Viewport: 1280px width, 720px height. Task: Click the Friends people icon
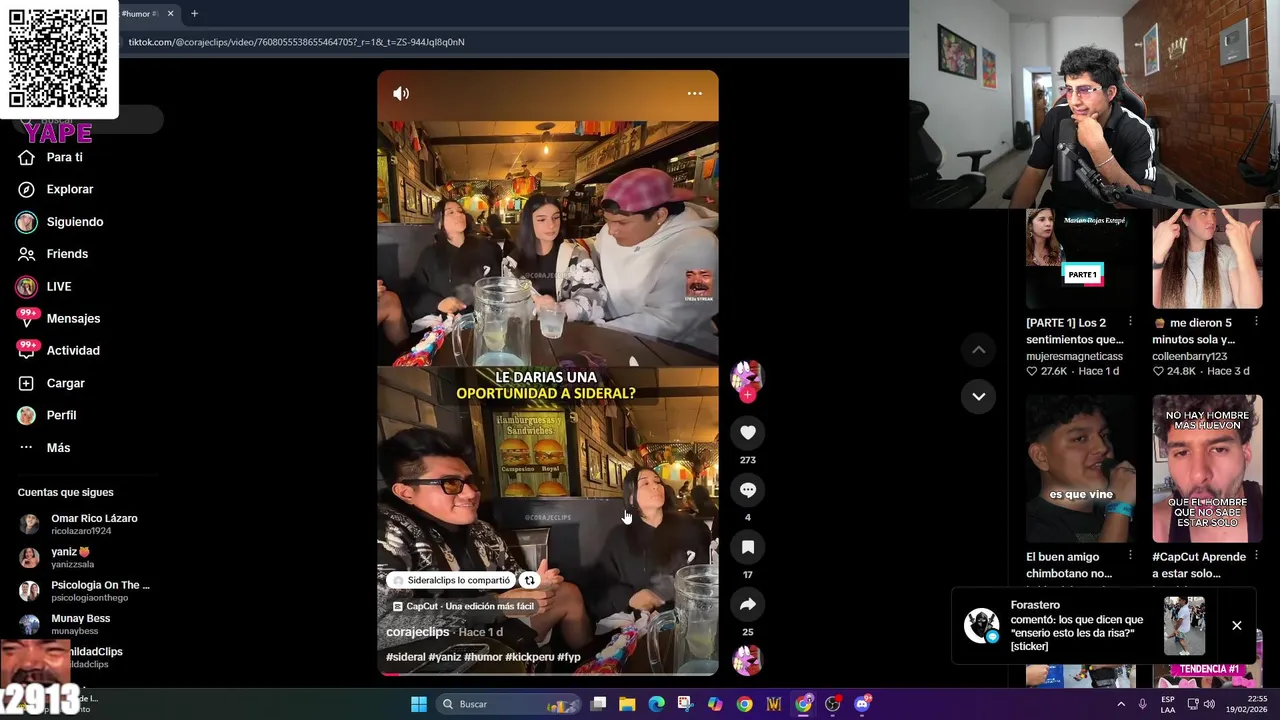pyautogui.click(x=26, y=254)
